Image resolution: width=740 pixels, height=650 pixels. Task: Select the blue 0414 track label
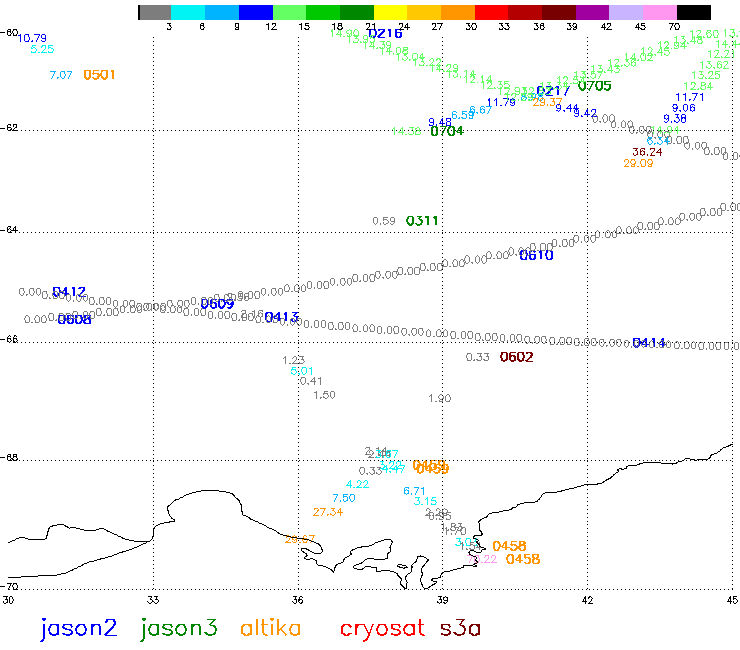point(649,343)
